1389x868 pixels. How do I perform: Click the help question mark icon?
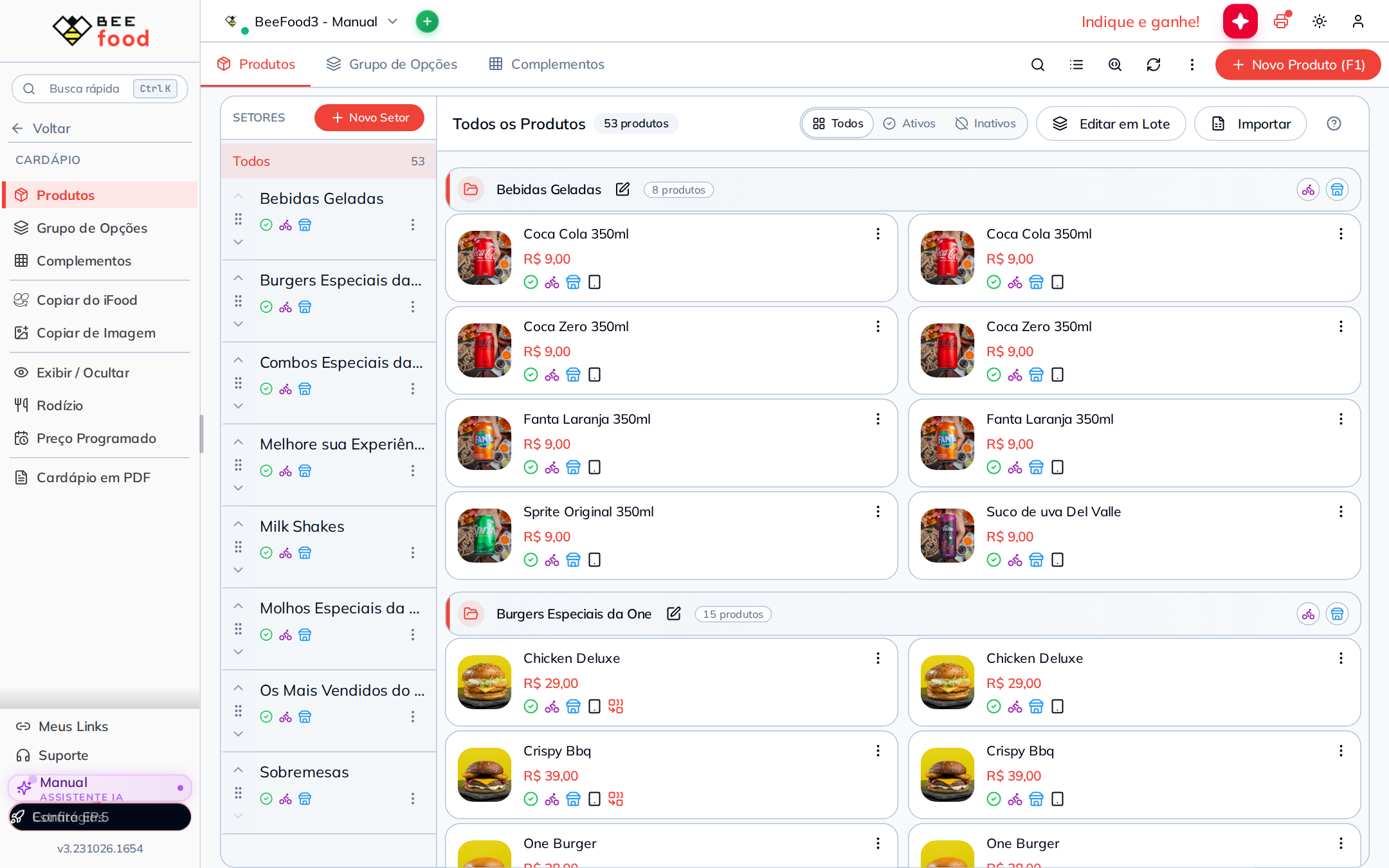(1334, 123)
